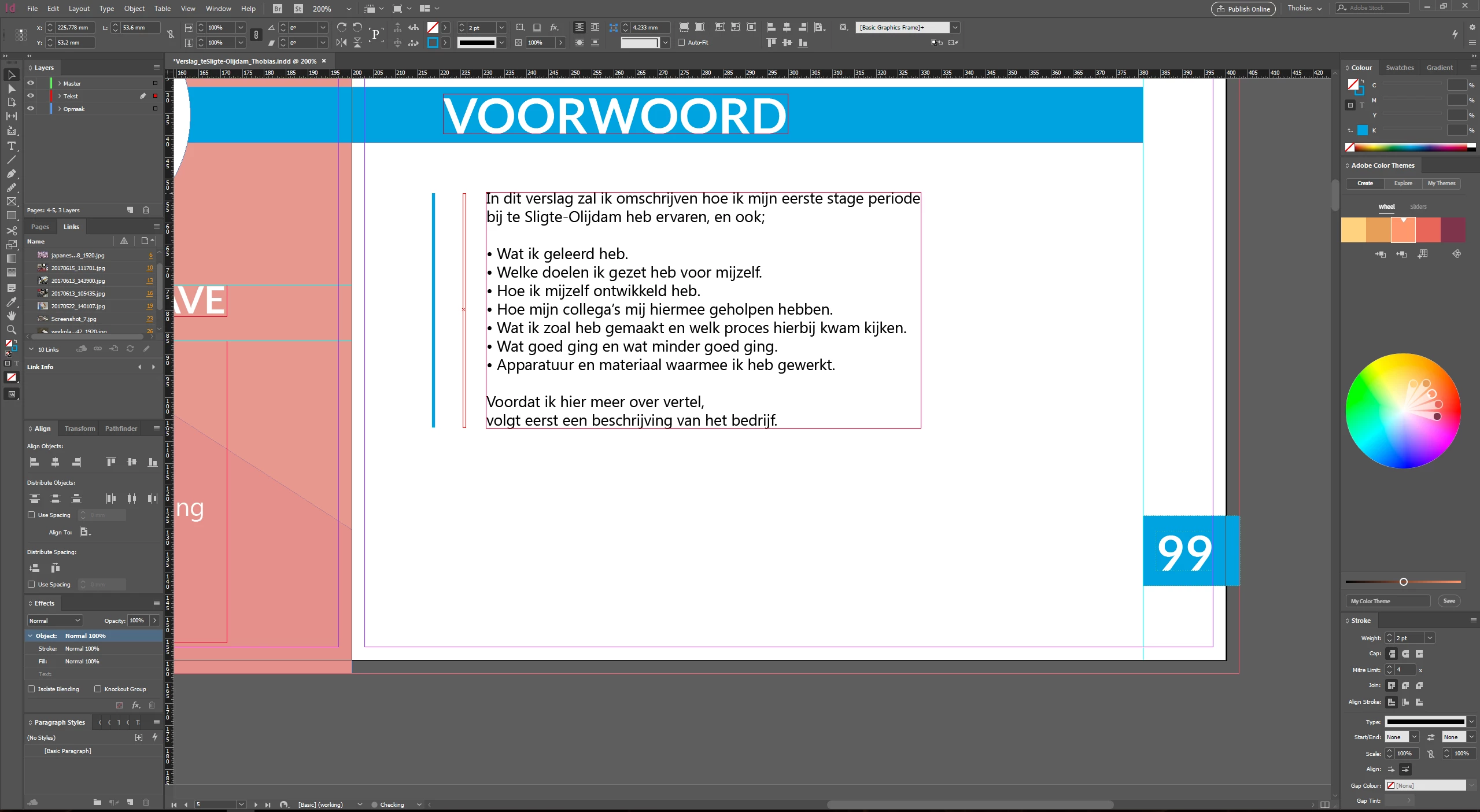Click Align horizontal centres in Align panel
This screenshot has width=1480, height=812.
(56, 462)
